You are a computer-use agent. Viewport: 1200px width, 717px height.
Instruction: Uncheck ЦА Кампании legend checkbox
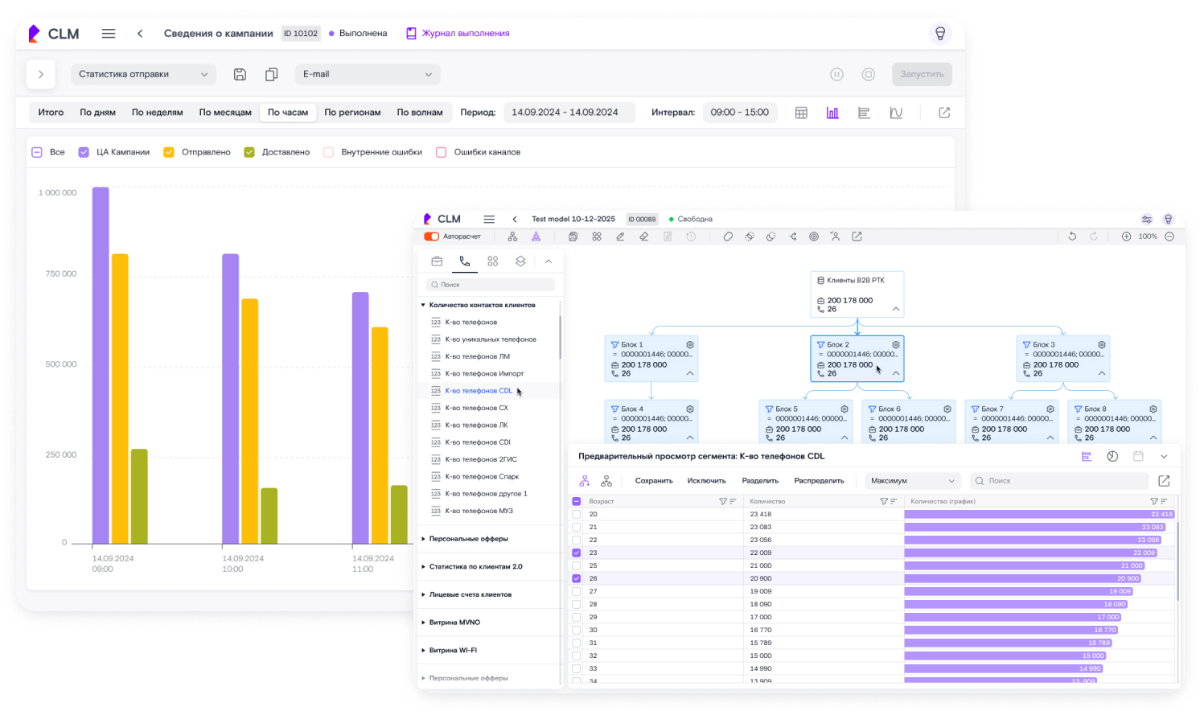click(x=84, y=153)
